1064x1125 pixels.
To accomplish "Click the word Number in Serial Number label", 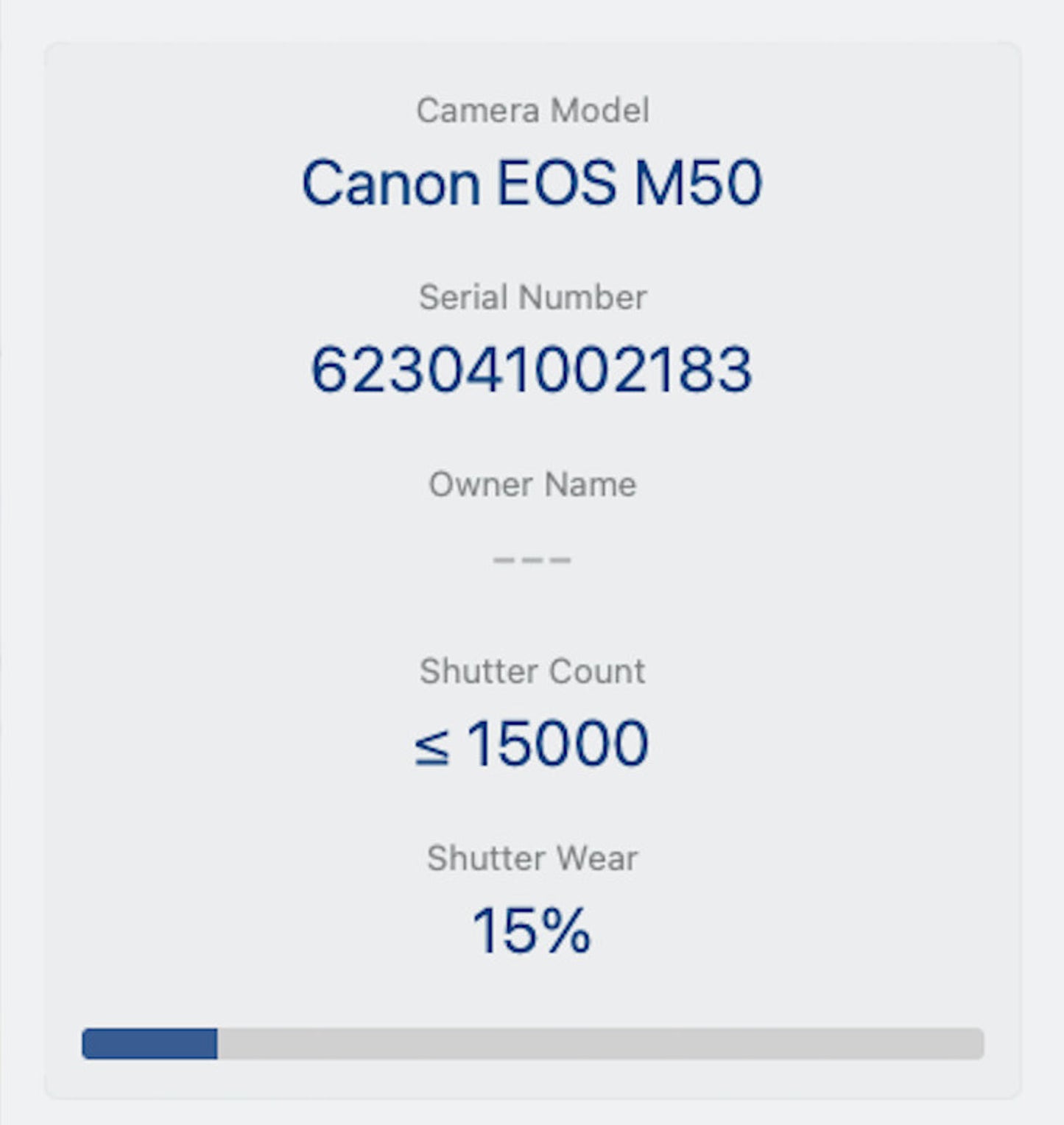I will (582, 297).
